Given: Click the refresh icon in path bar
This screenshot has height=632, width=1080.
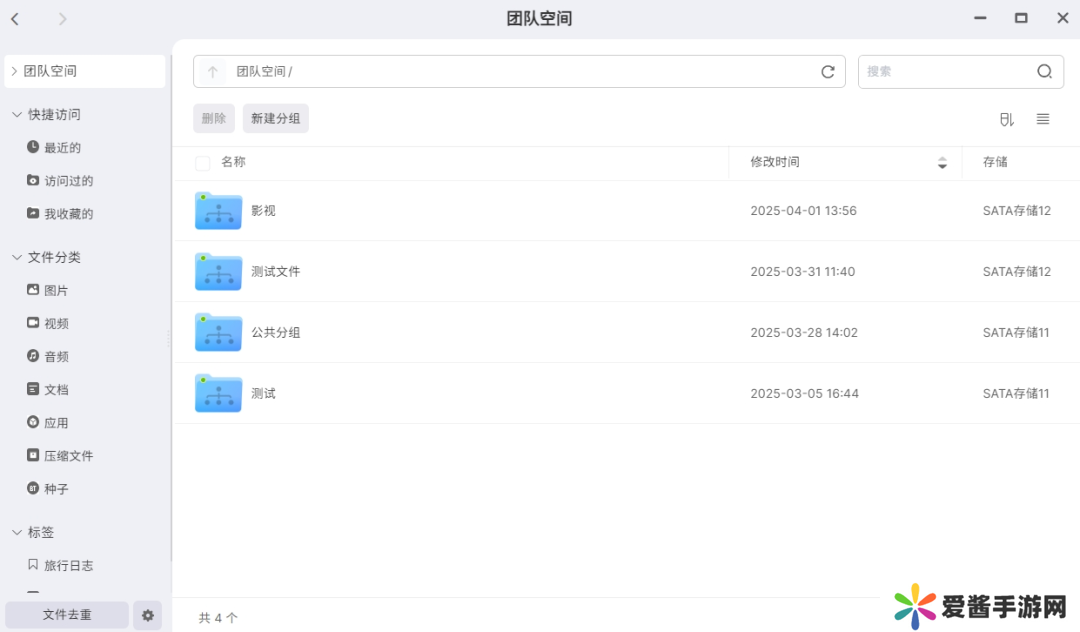Looking at the screenshot, I should (x=827, y=72).
